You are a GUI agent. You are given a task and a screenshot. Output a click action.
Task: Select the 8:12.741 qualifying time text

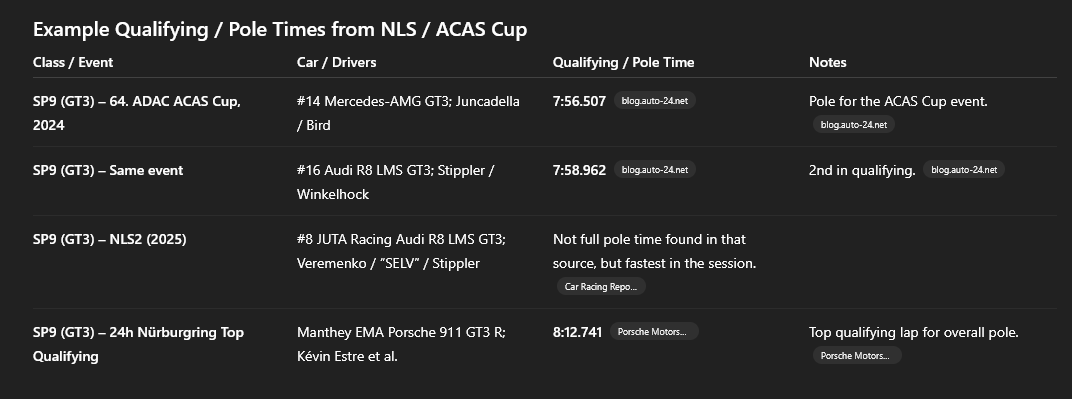tap(577, 332)
